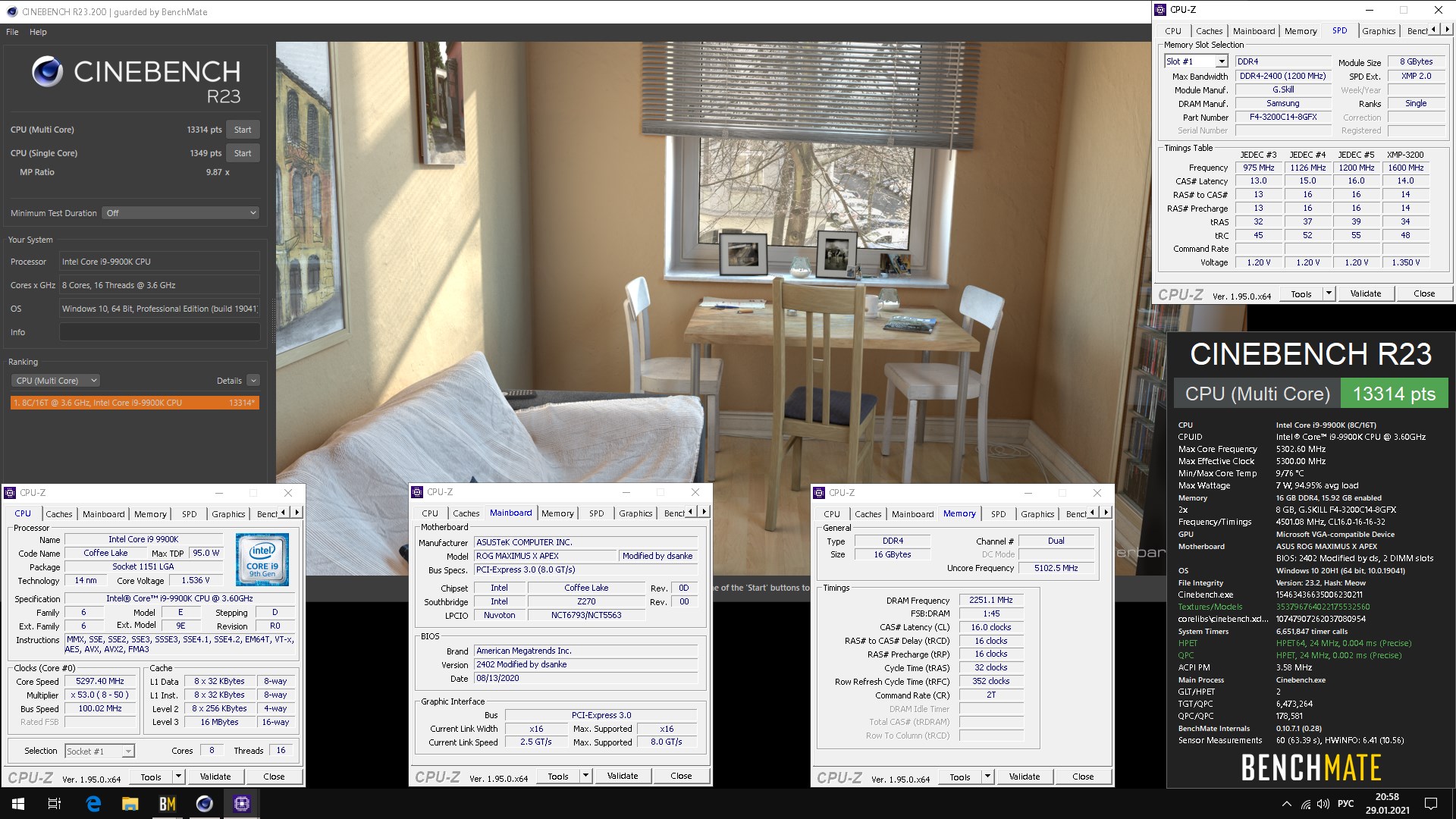Image resolution: width=1456 pixels, height=819 pixels.
Task: Open volume control tray icon
Action: coord(1323,804)
